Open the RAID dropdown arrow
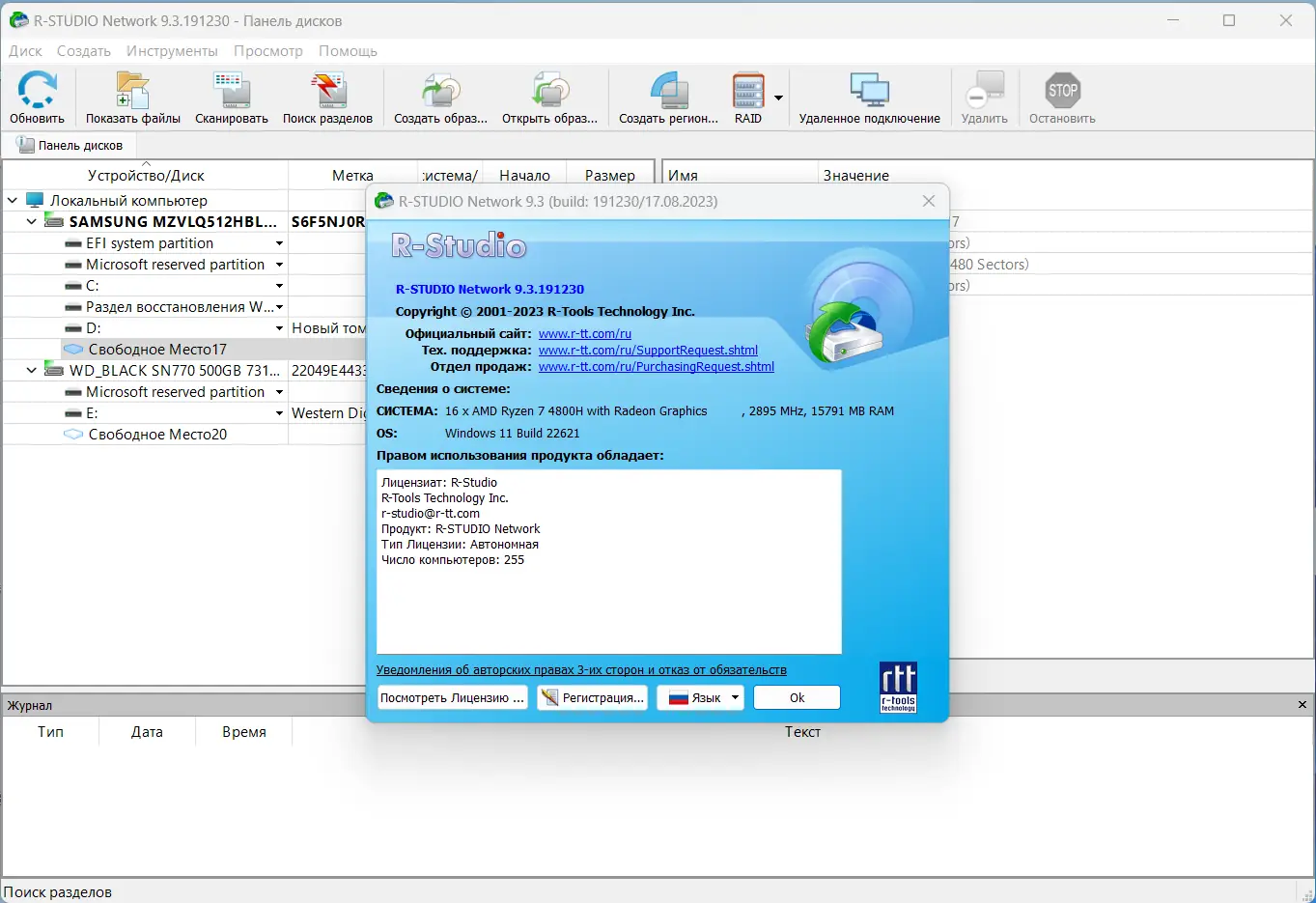The height and width of the screenshot is (903, 1316). pos(778,98)
